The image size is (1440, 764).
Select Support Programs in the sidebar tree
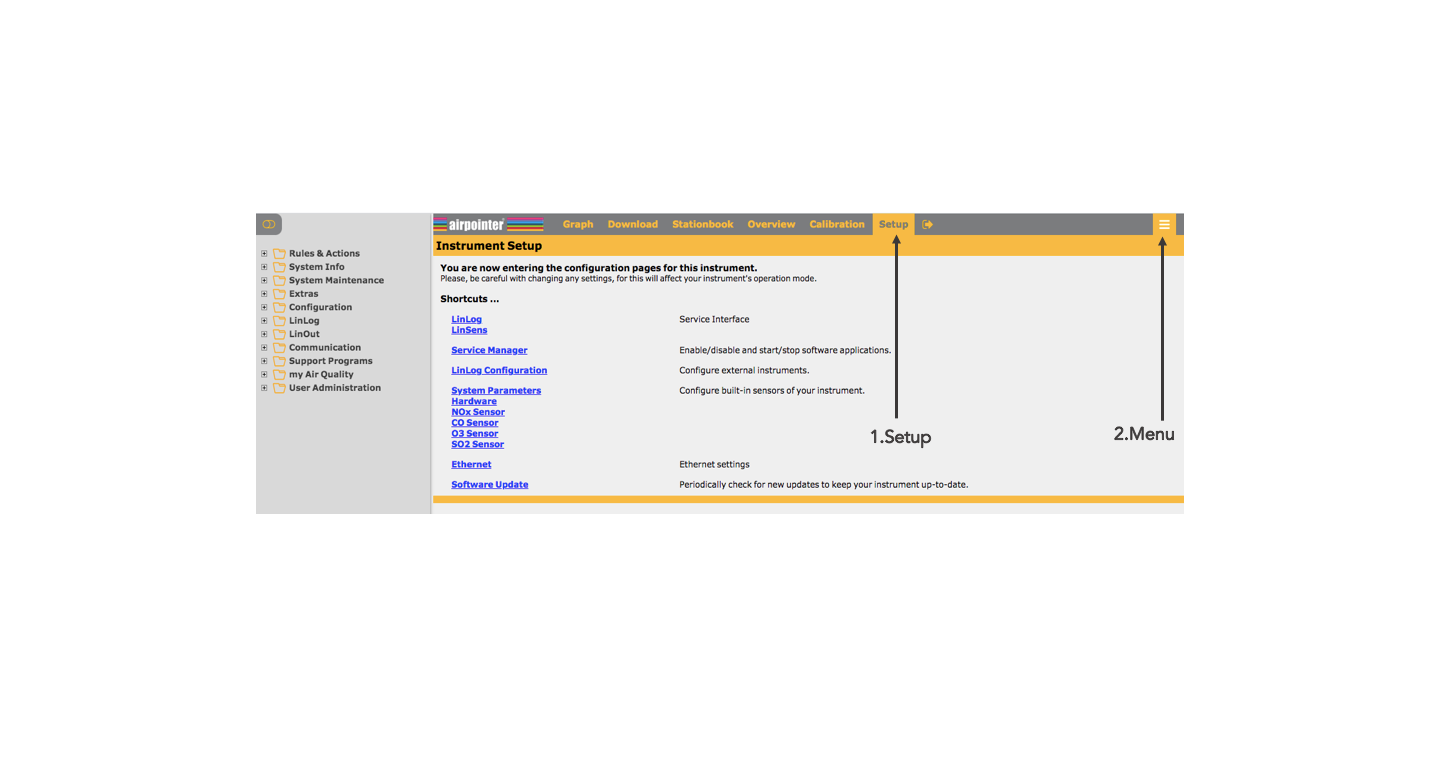(330, 361)
